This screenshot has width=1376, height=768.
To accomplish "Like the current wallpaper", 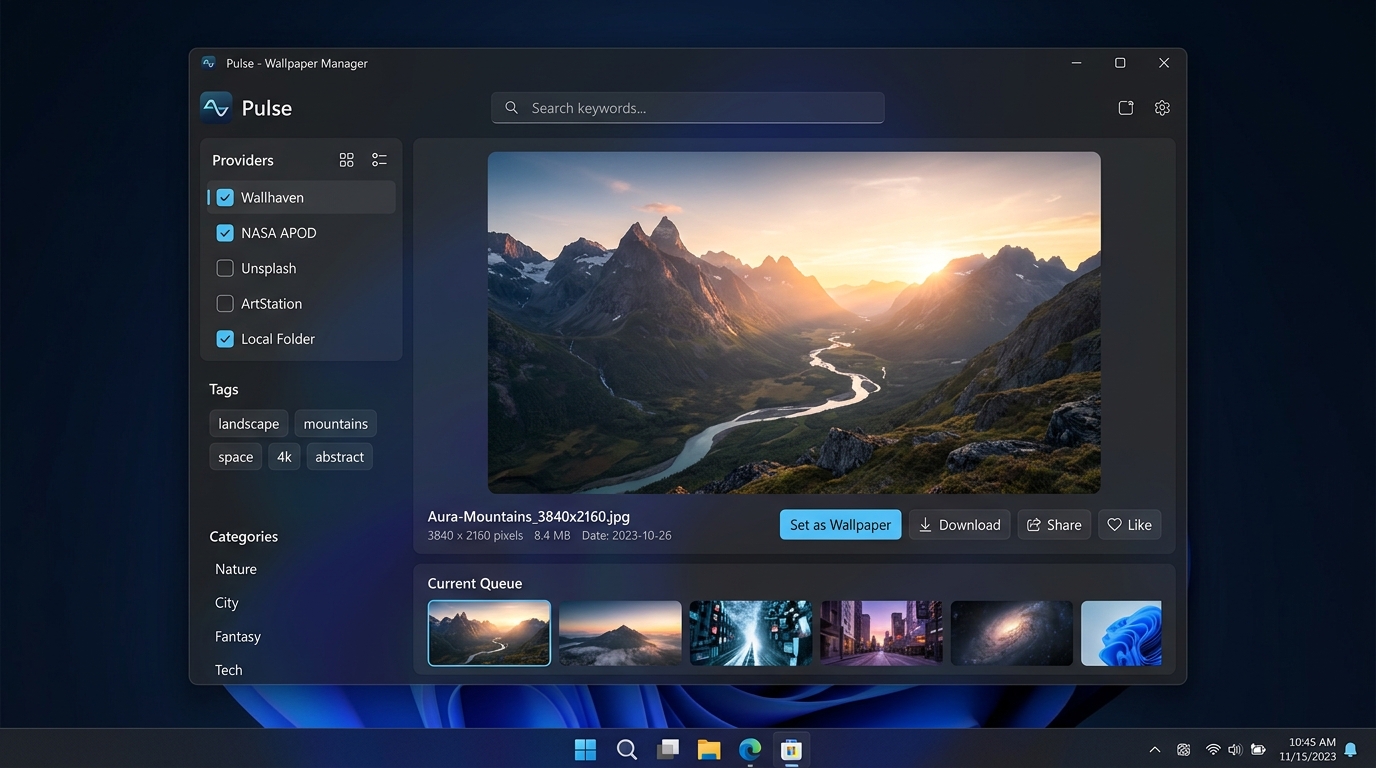I will click(1130, 525).
